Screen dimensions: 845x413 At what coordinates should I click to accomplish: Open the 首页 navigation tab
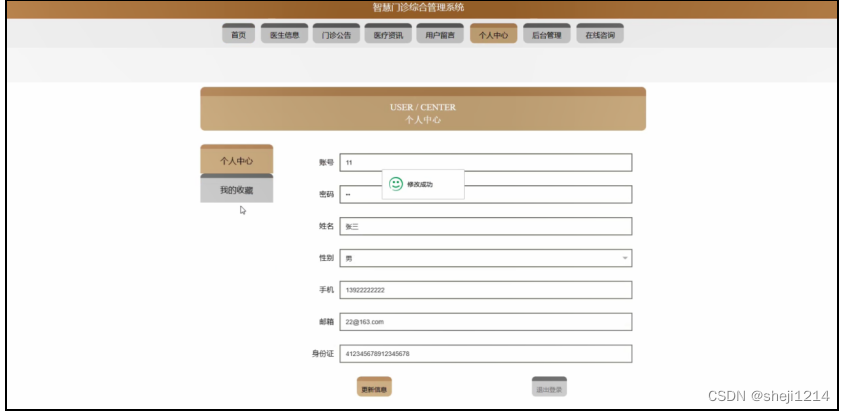[x=238, y=33]
